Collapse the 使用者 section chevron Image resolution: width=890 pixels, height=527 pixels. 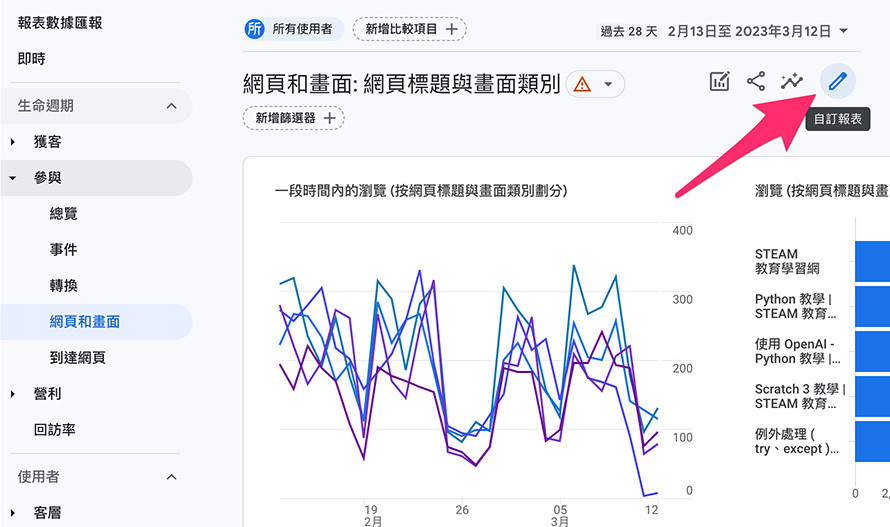[171, 477]
